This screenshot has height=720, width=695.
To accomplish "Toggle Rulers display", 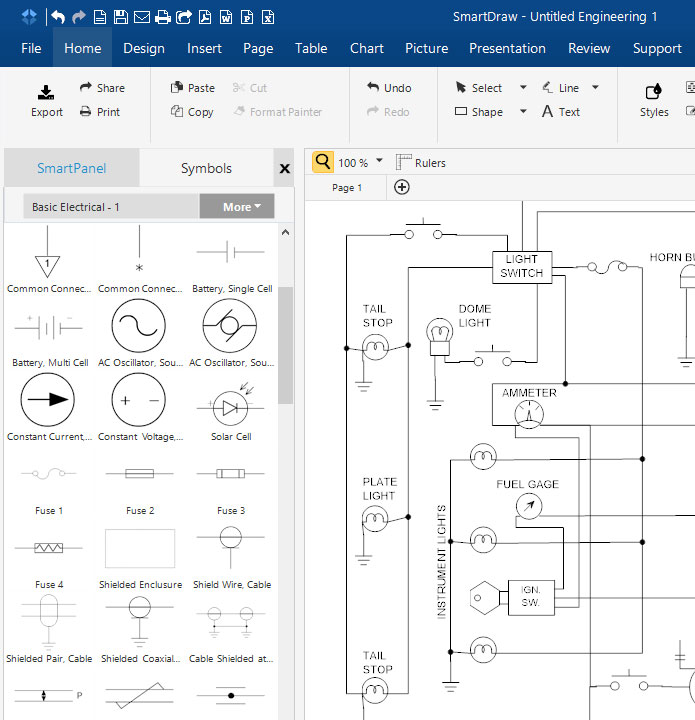I will tap(420, 162).
